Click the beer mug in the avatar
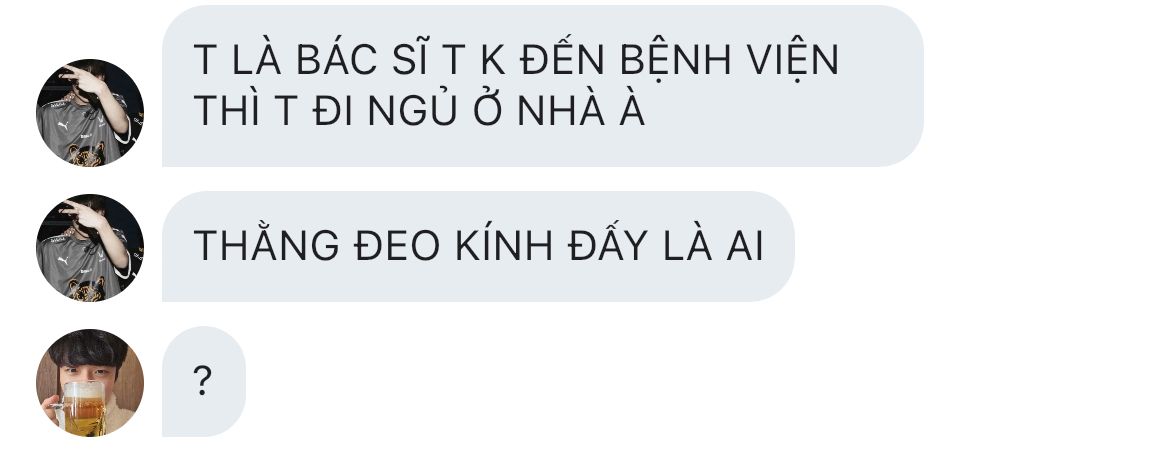This screenshot has height=475, width=1170. 82,407
